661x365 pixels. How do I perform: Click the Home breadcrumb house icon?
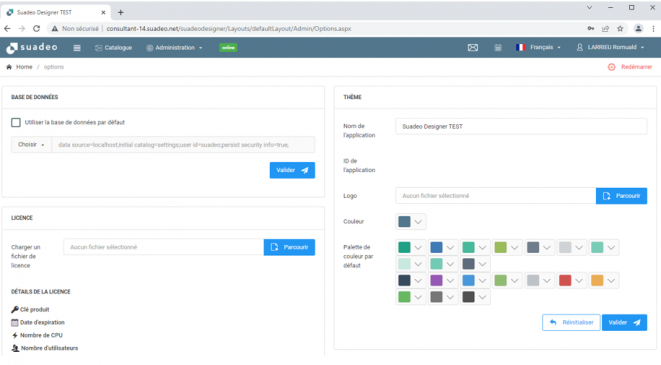(x=9, y=67)
